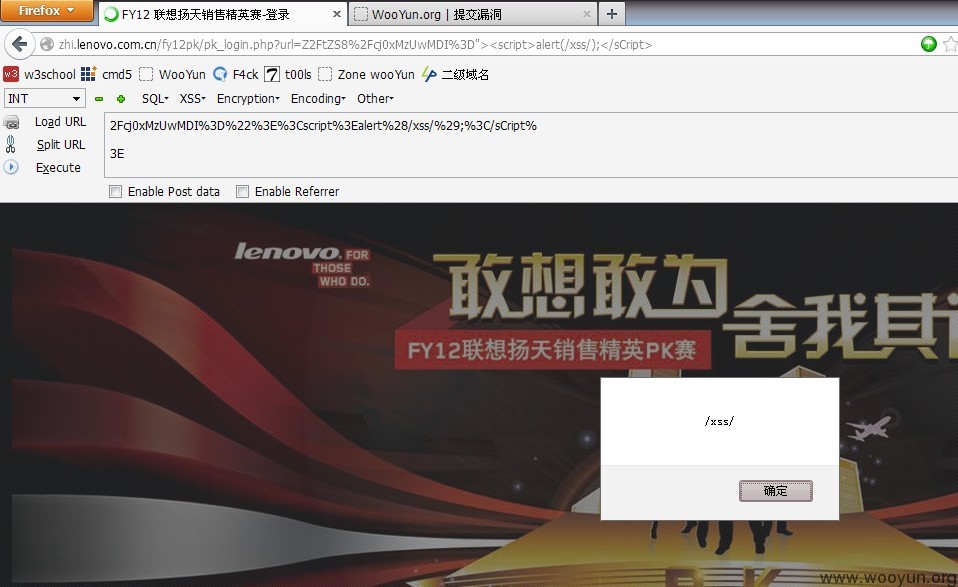This screenshot has height=587, width=958.
Task: Click the w3school red favicon
Action: 11,74
